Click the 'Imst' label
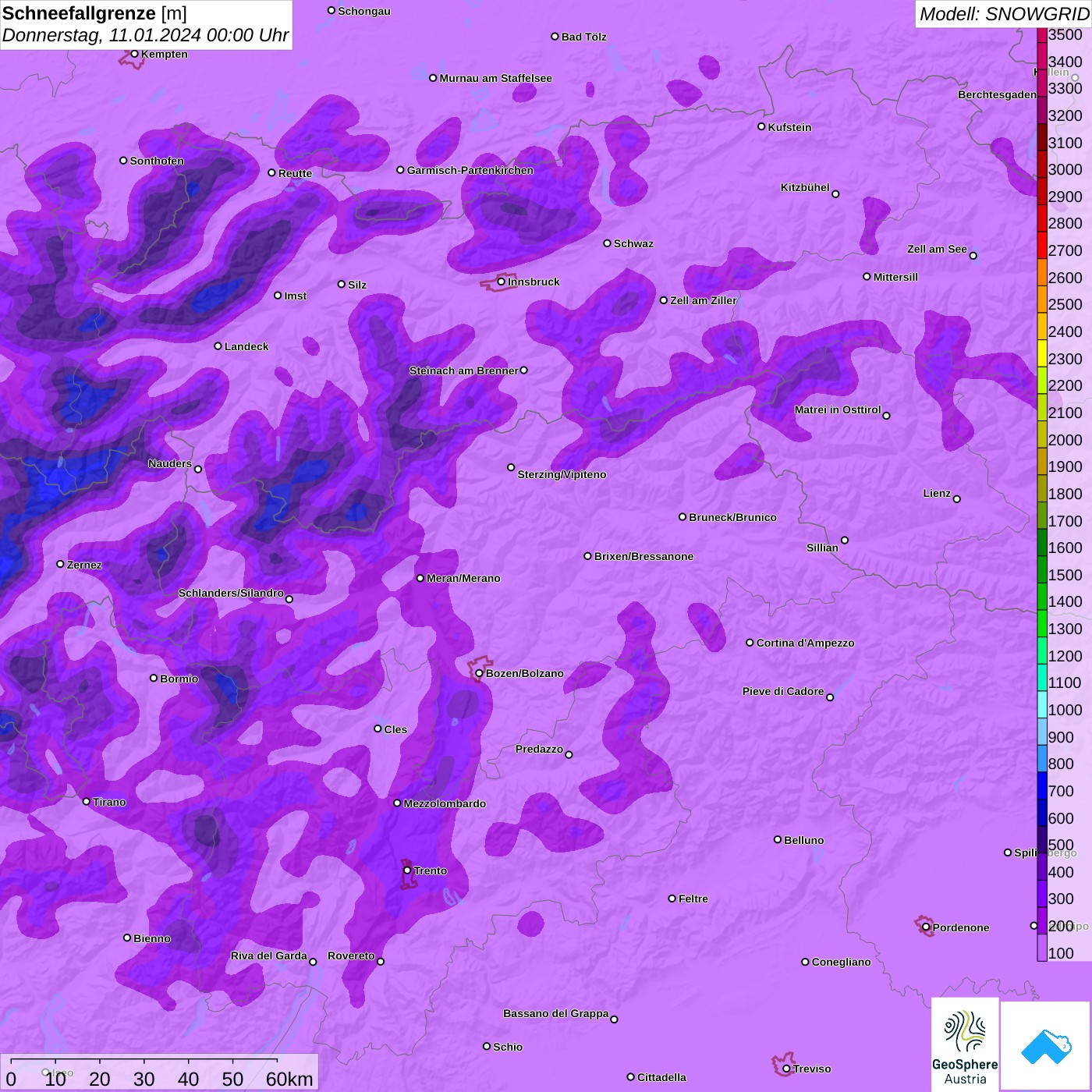Screen dimensions: 1092x1092 pos(296,296)
